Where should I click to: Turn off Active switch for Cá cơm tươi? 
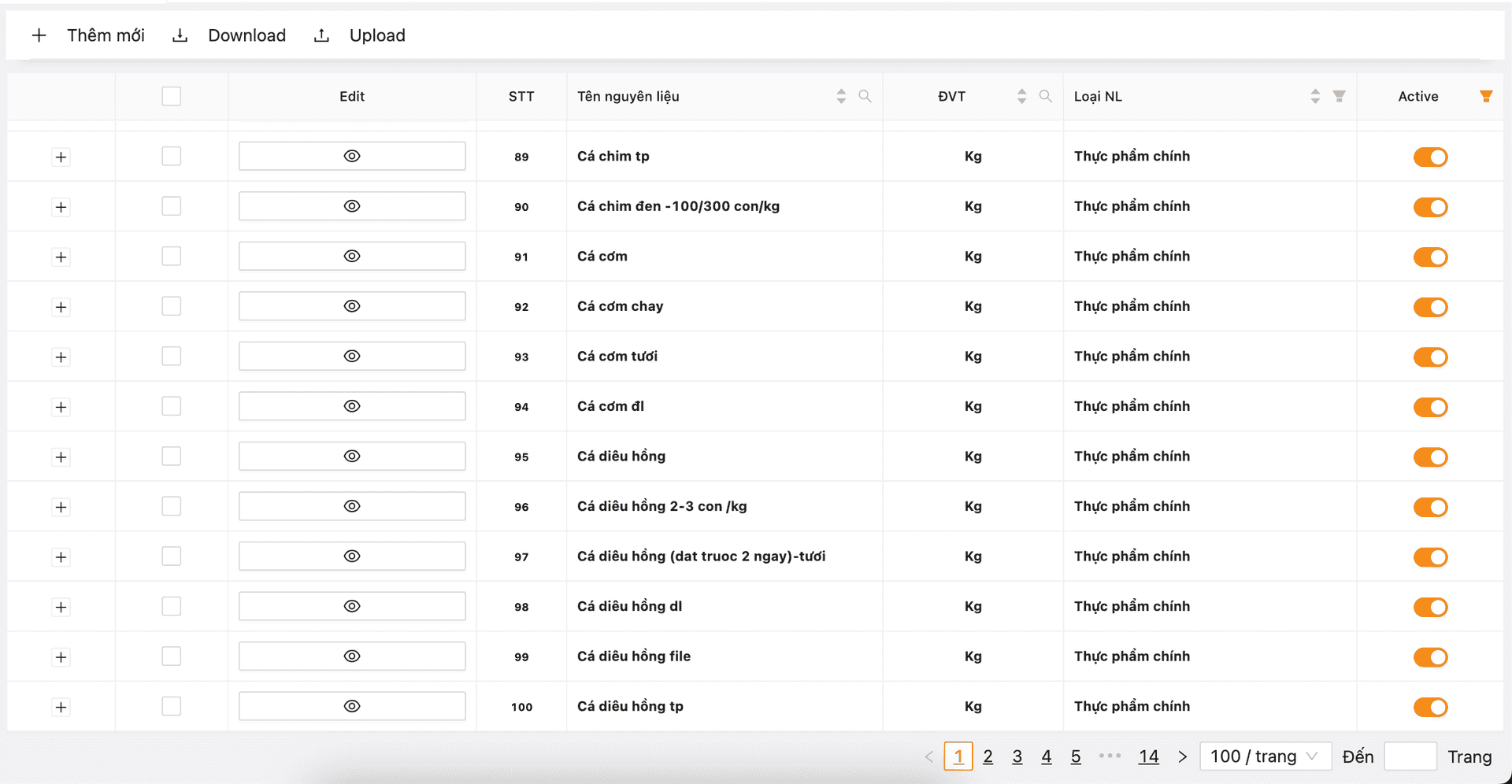coord(1430,357)
